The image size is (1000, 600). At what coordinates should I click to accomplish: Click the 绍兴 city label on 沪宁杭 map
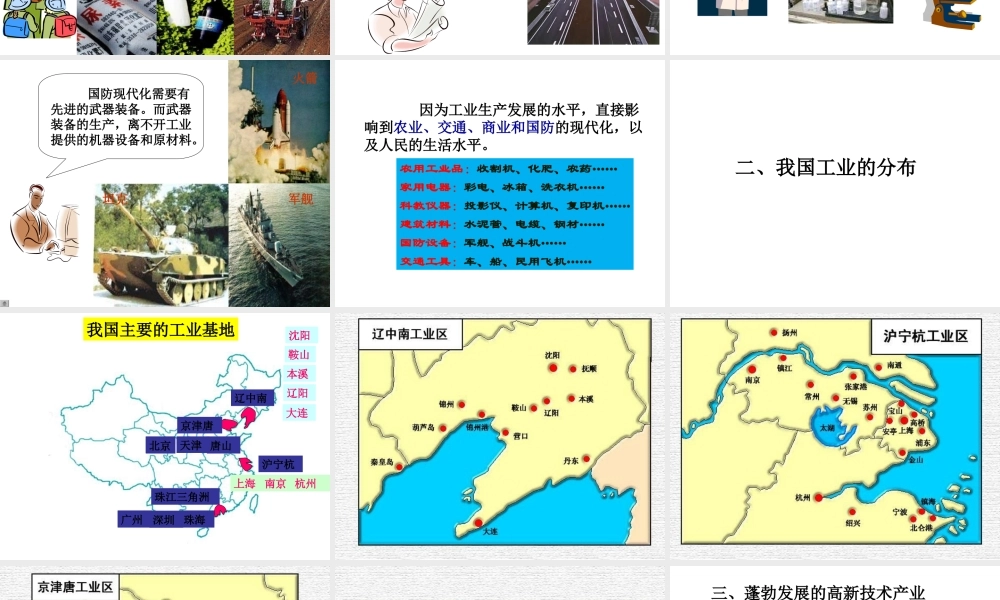[853, 523]
